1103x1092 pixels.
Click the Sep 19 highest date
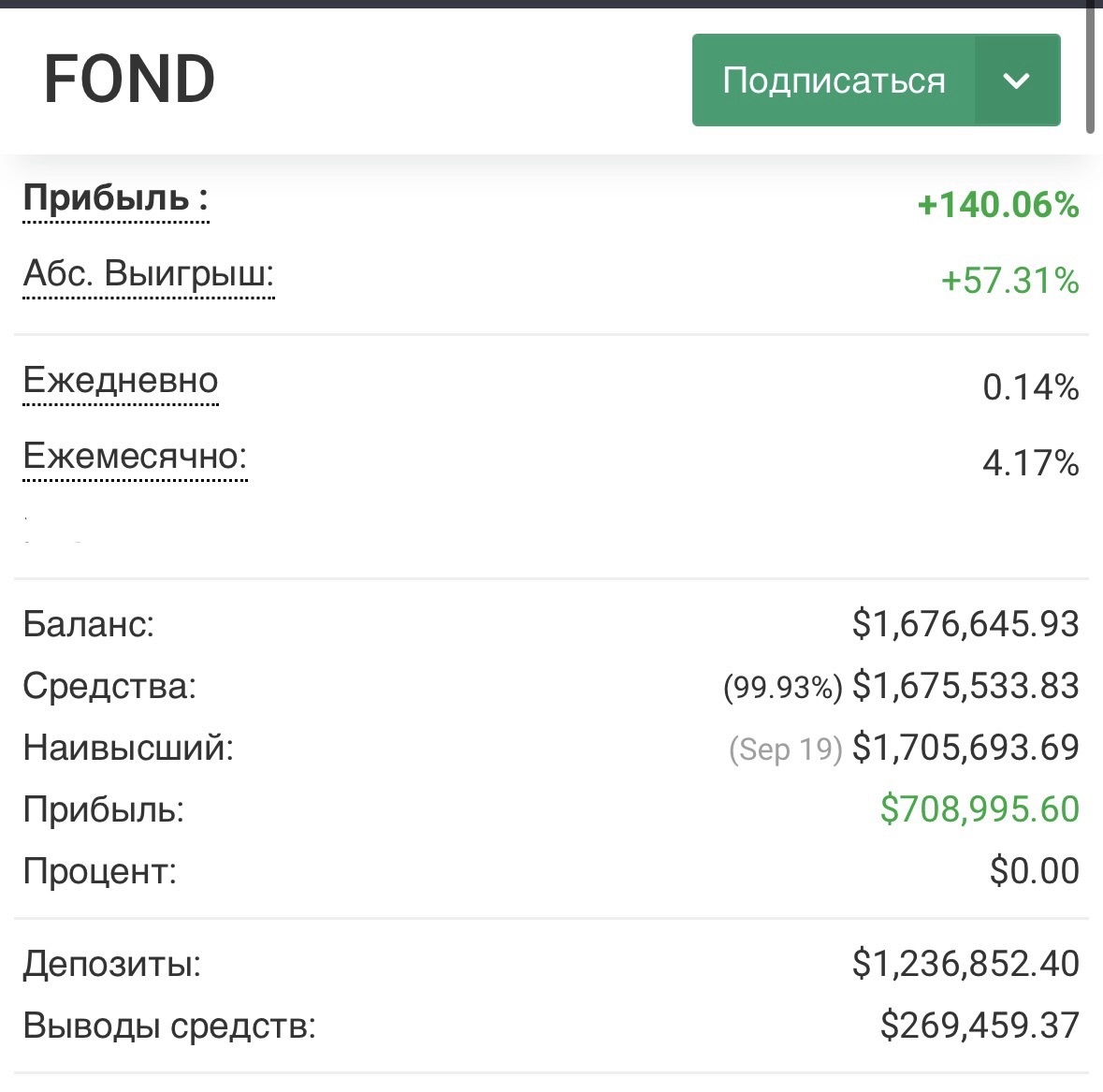coord(785,749)
